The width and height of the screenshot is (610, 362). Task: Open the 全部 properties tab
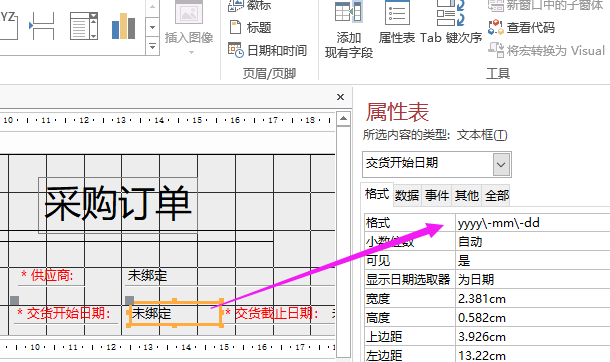click(x=496, y=195)
